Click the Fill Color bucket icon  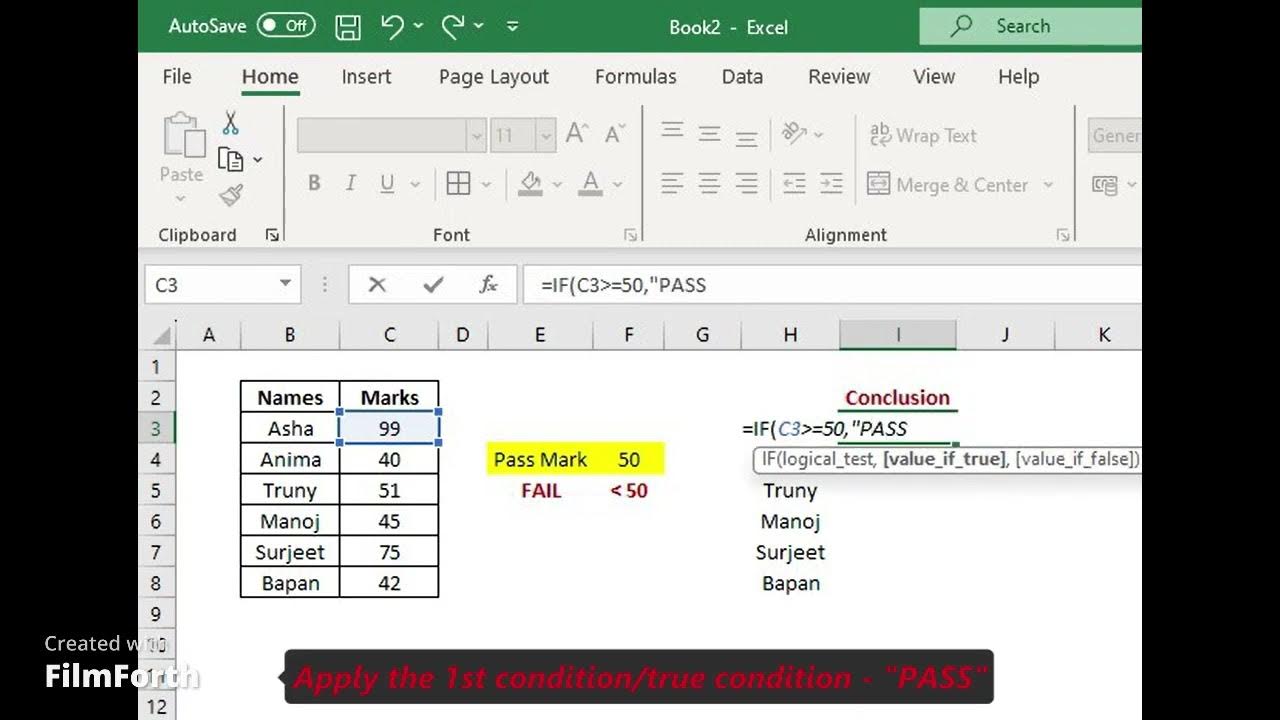pyautogui.click(x=530, y=183)
